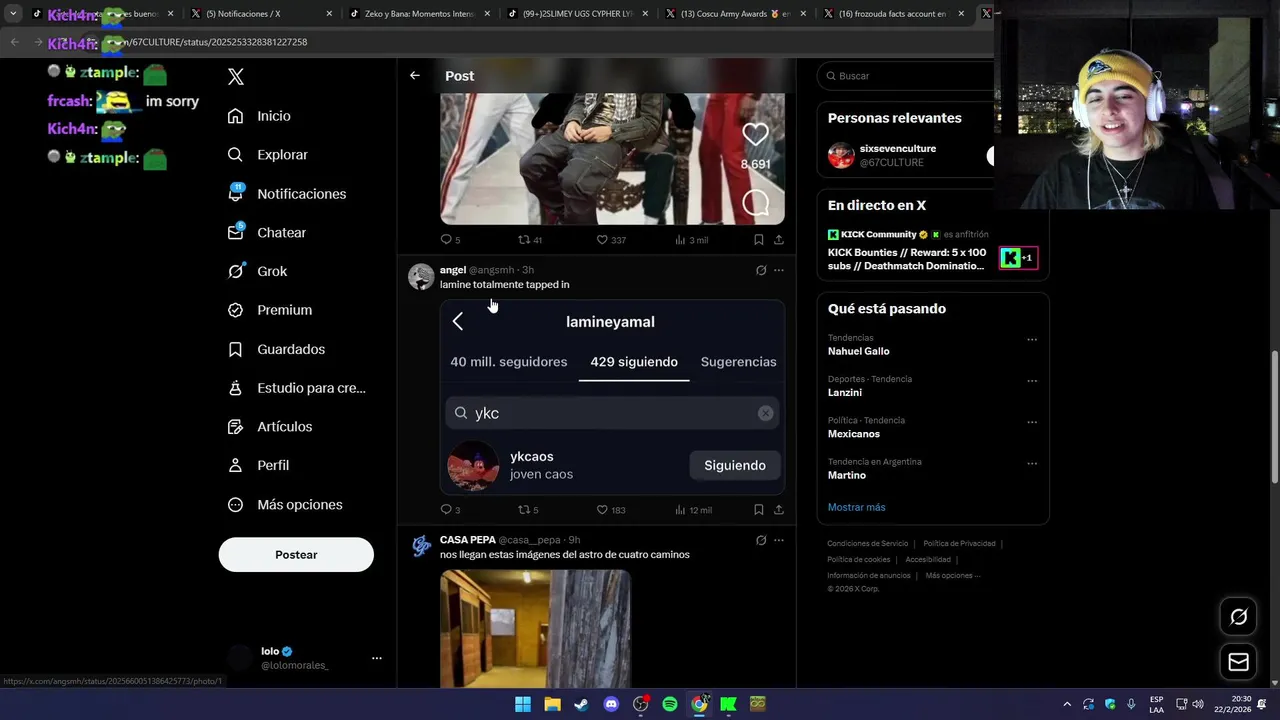The width and height of the screenshot is (1280, 720).
Task: Open account options dots next to lolo
Action: pyautogui.click(x=377, y=658)
